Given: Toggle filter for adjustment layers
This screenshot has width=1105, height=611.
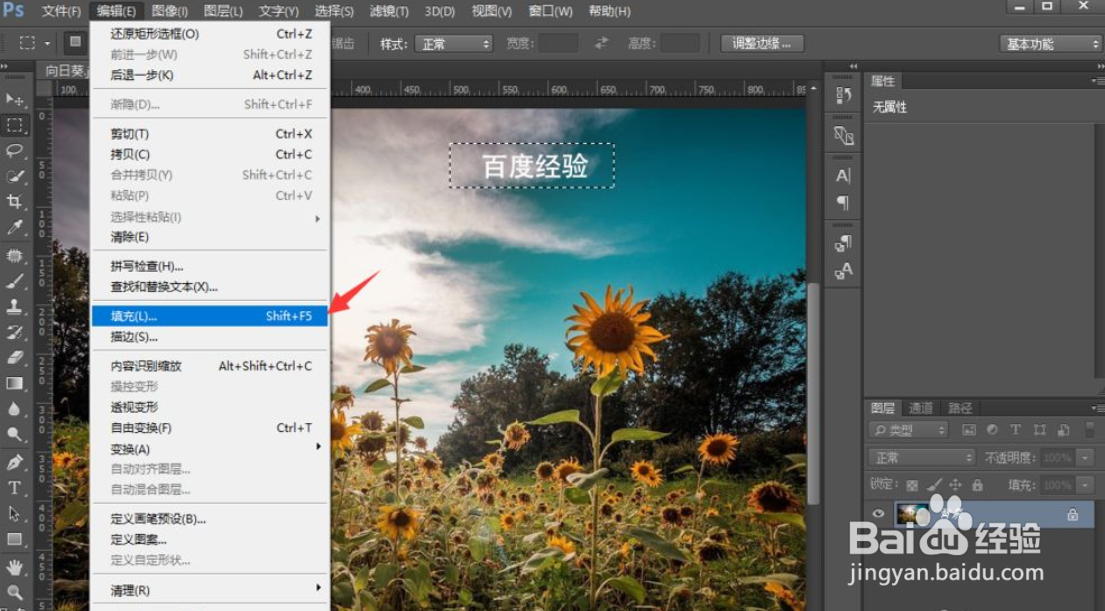Looking at the screenshot, I should tap(992, 430).
